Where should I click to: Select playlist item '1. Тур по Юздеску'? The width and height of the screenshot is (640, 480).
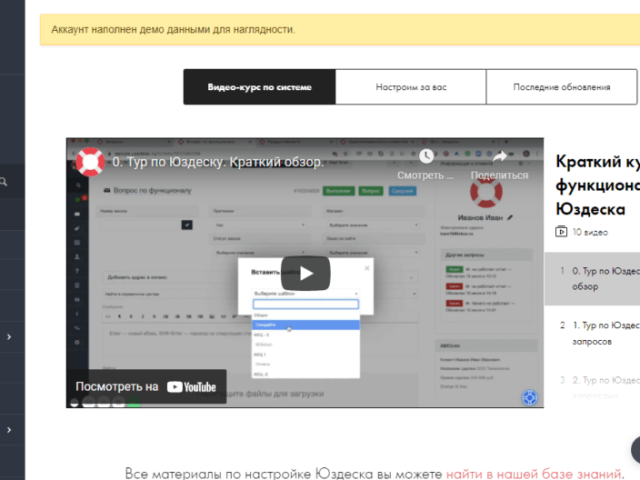point(593,333)
